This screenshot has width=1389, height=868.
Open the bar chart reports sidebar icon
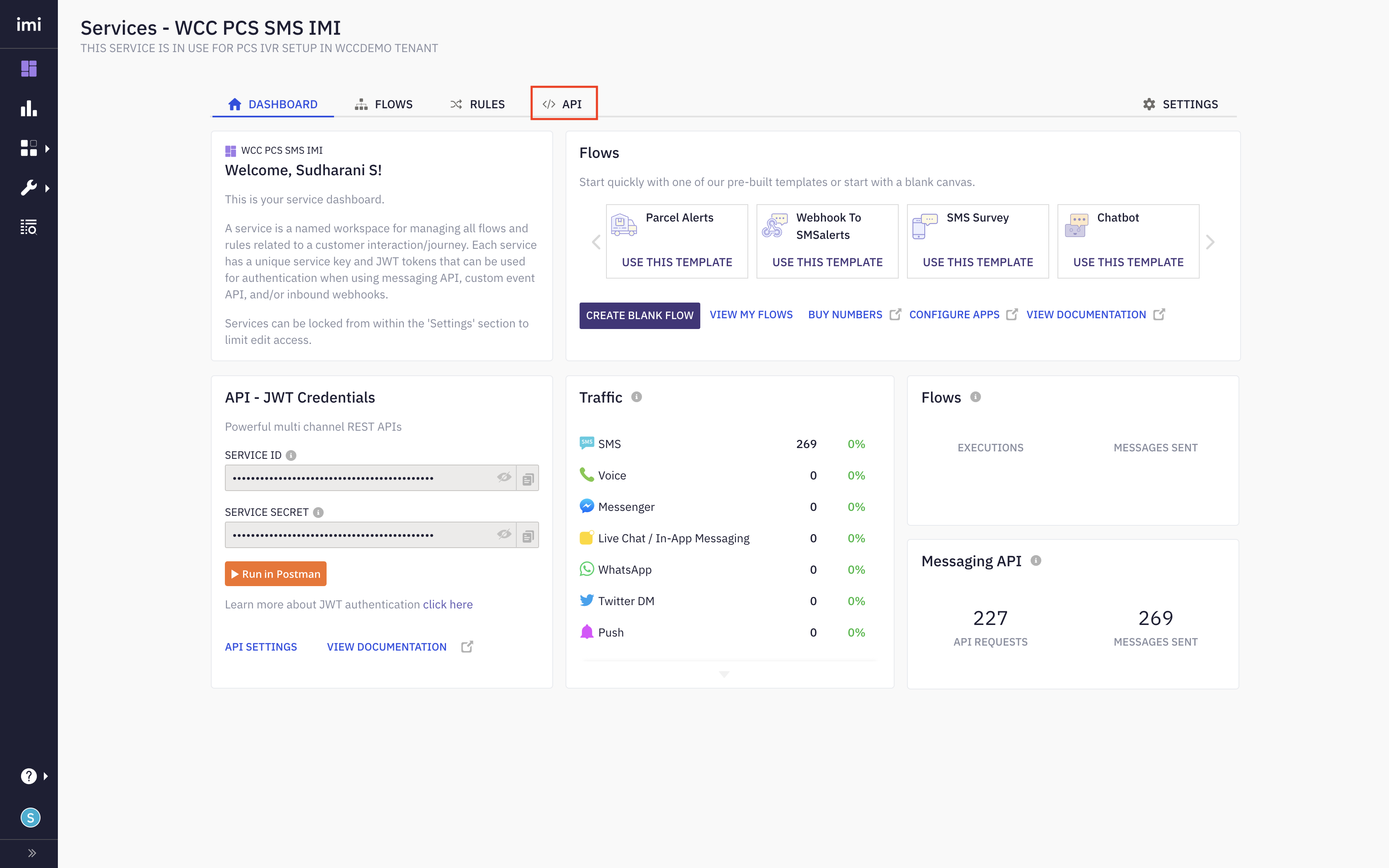[29, 108]
